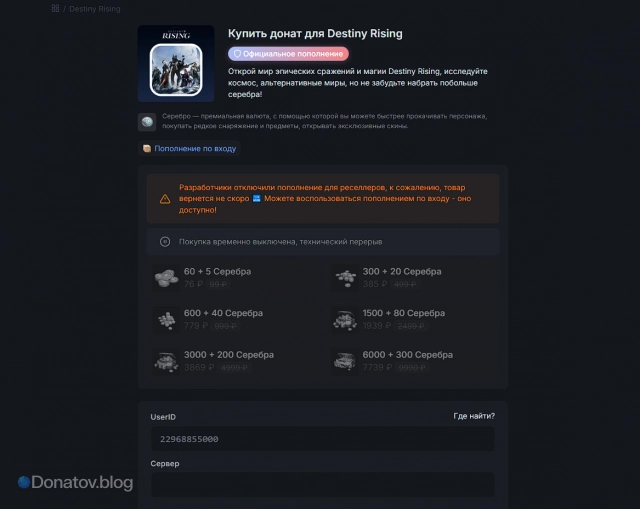Viewport: 640px width, 509px height.
Task: Select the 1500 + 80 Серебра pack
Action: pos(414,319)
